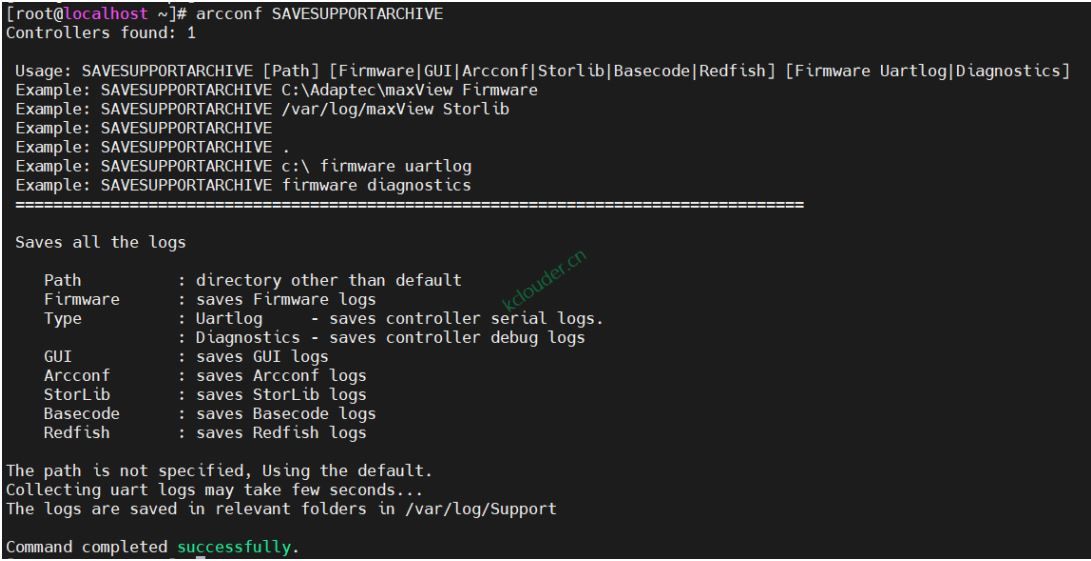Click the GUI logs option row
Viewport: 1091px width, 561px height.
(x=186, y=356)
